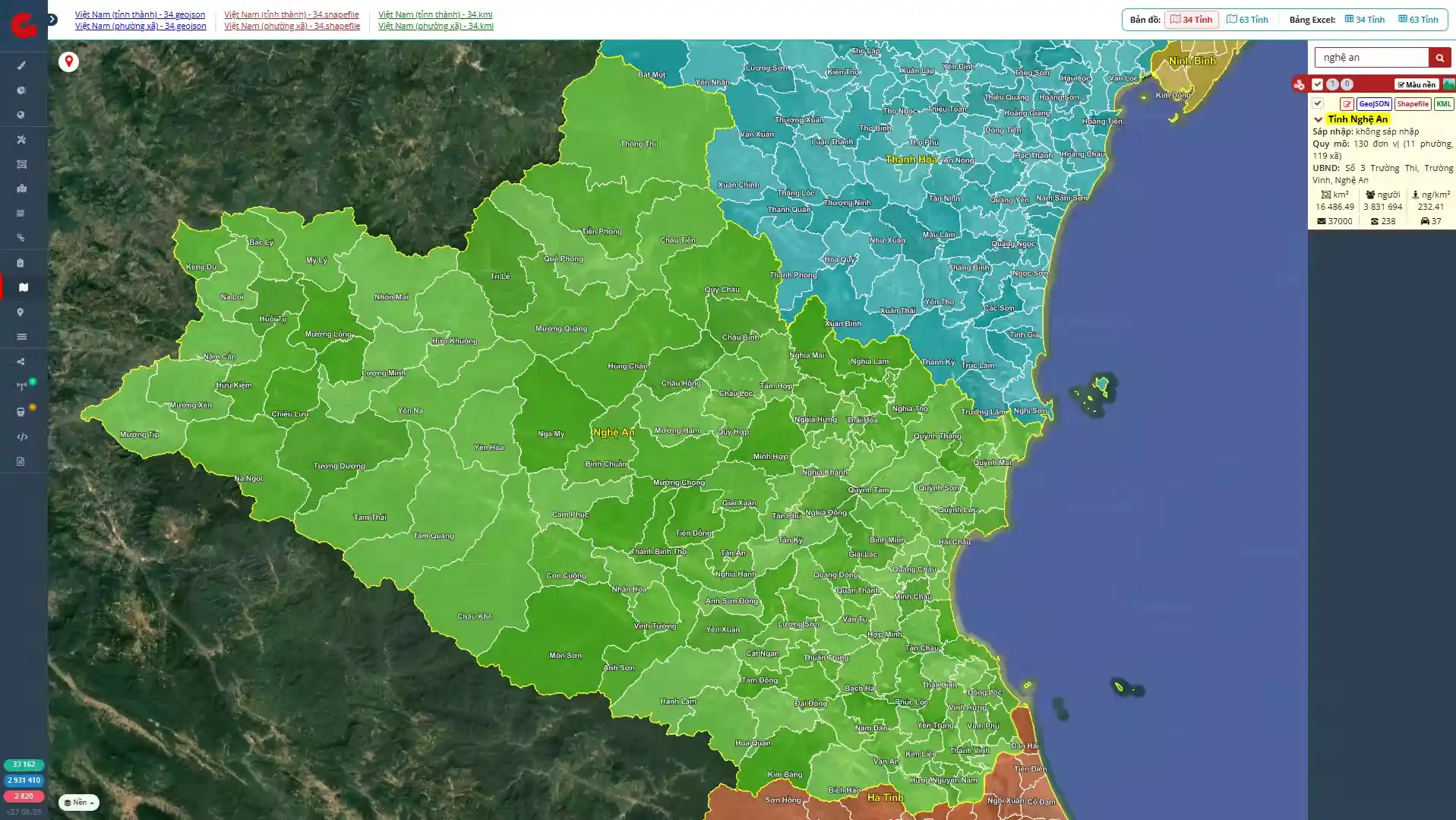Open the pie chart sidebar tool
Image resolution: width=1456 pixels, height=820 pixels.
[21, 90]
